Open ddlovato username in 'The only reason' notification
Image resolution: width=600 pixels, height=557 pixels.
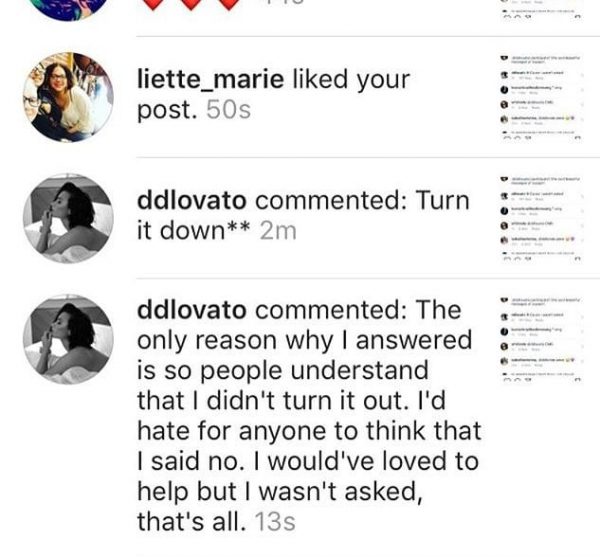[x=191, y=309]
